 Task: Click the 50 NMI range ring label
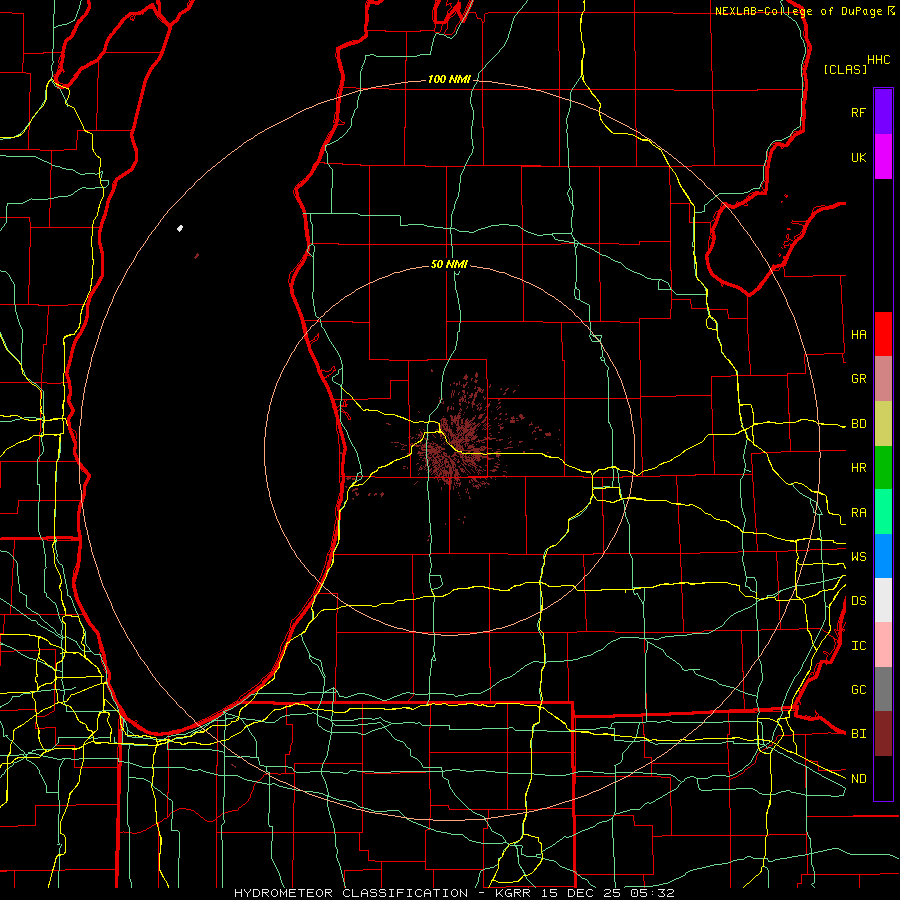[x=449, y=264]
